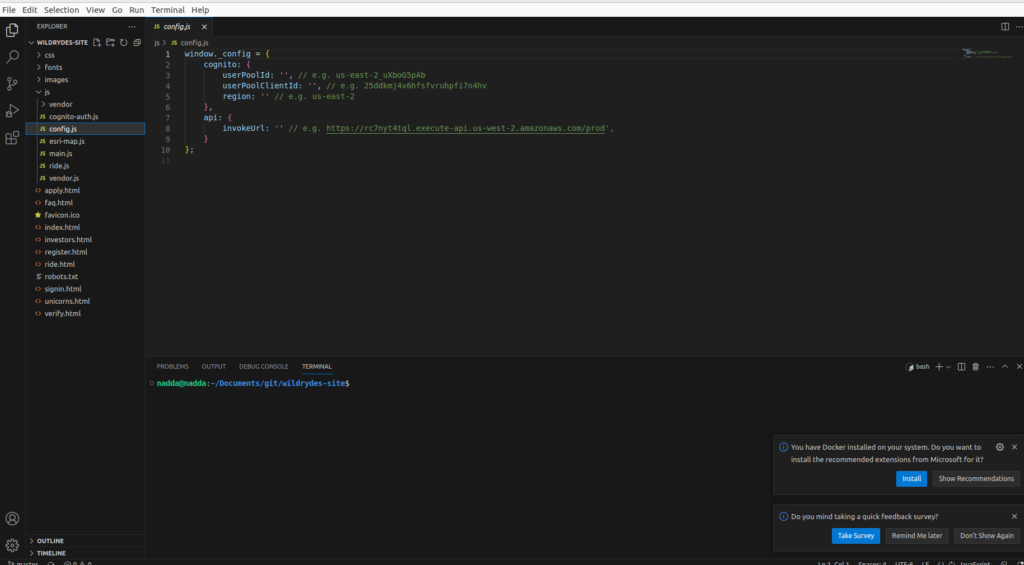Switch to the DEBUG CONSOLE tab
Viewport: 1024px width, 565px height.
(x=264, y=367)
